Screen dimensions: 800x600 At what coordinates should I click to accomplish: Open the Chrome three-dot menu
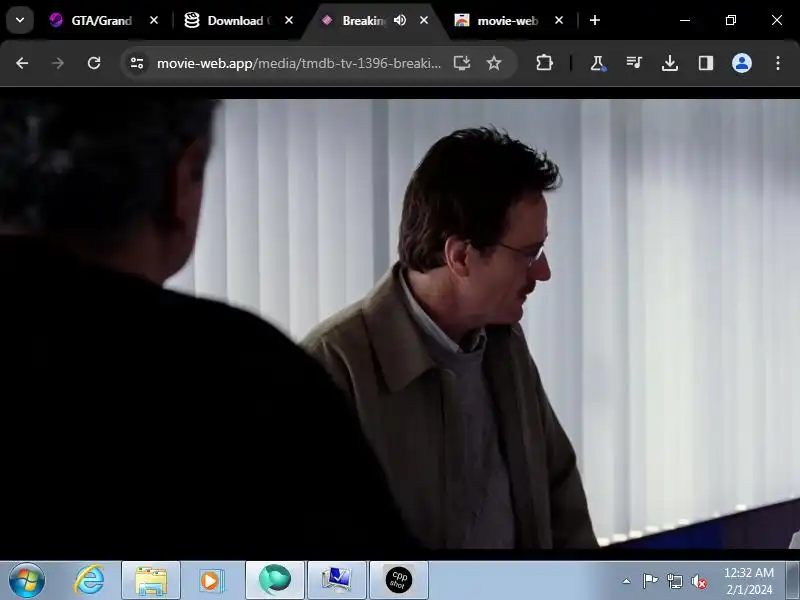coord(778,63)
